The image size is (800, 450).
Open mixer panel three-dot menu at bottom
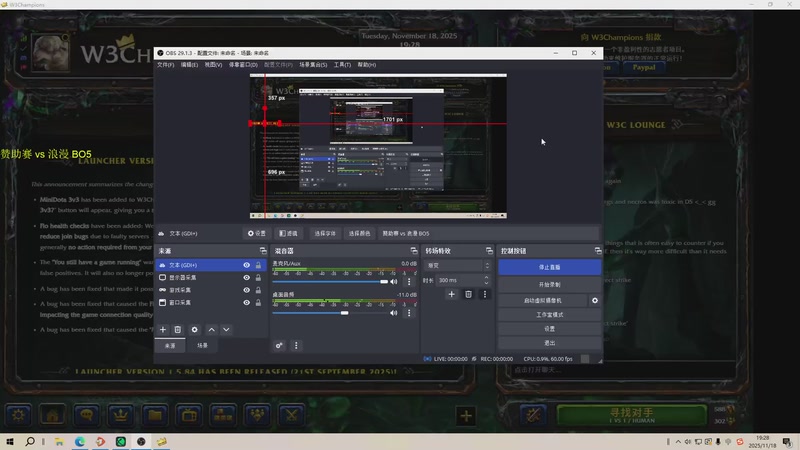[x=296, y=345]
